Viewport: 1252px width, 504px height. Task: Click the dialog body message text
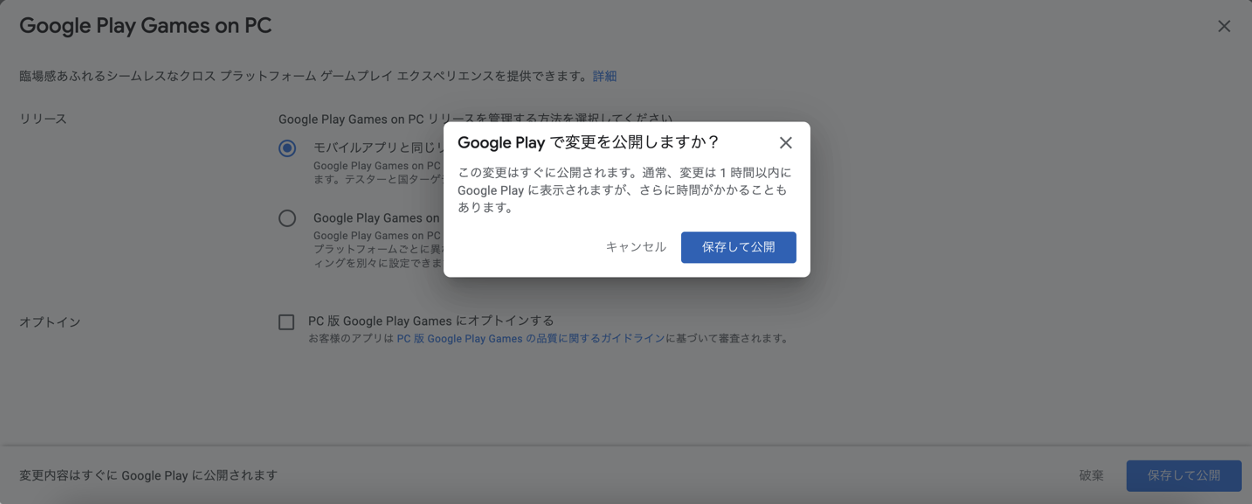click(x=624, y=190)
